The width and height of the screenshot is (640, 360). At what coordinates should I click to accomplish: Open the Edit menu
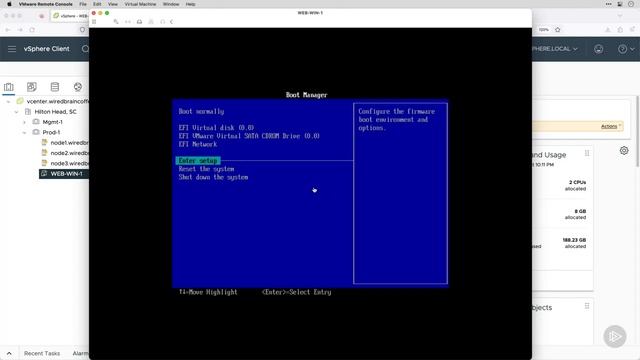97,4
